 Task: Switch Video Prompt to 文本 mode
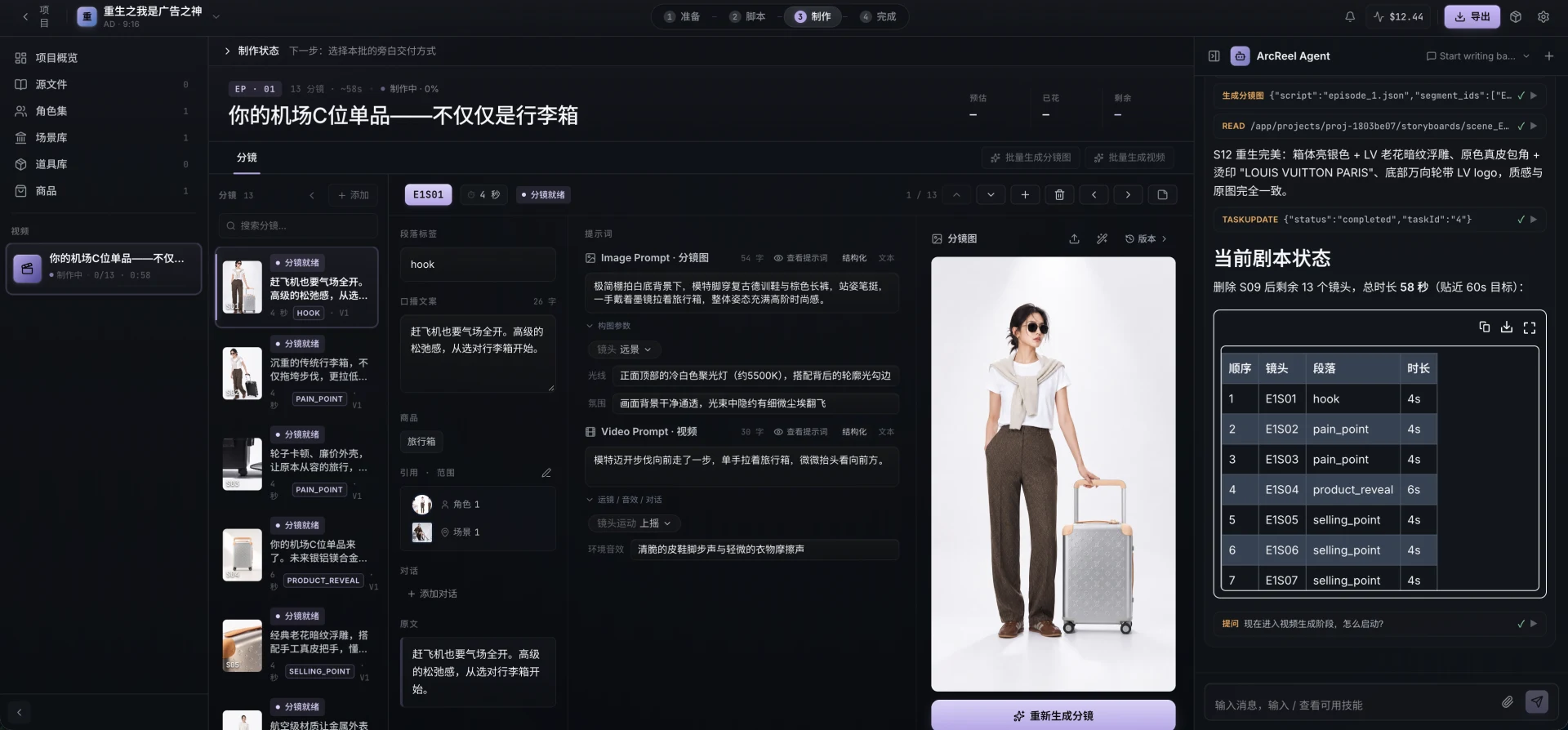tap(886, 432)
